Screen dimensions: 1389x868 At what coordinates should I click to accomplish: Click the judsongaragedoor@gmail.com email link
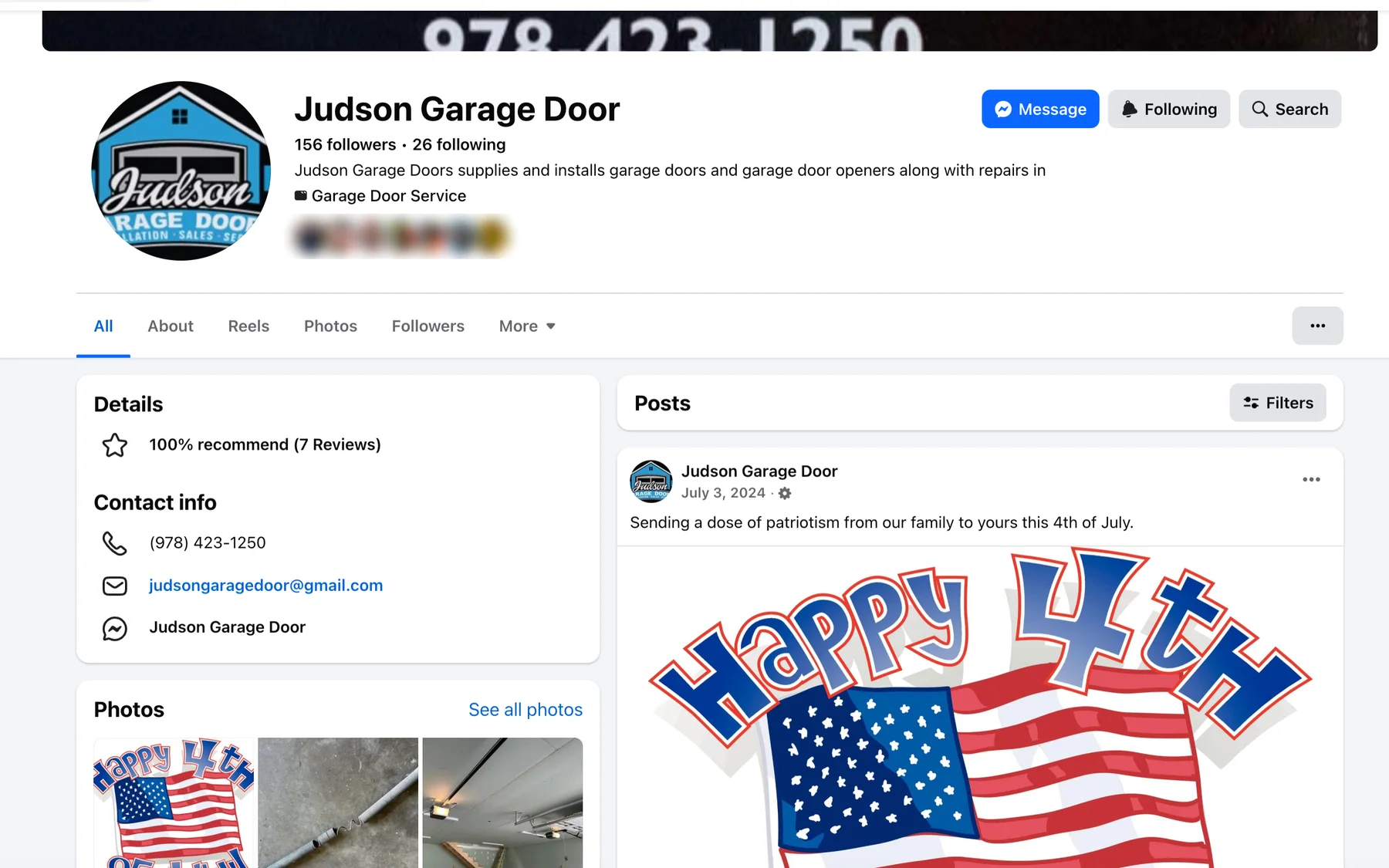pyautogui.click(x=265, y=586)
